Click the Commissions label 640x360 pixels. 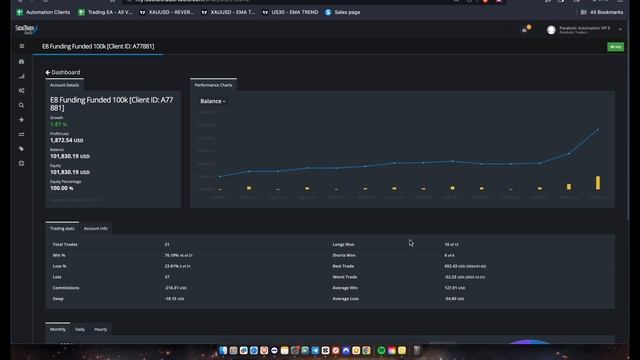(x=66, y=288)
